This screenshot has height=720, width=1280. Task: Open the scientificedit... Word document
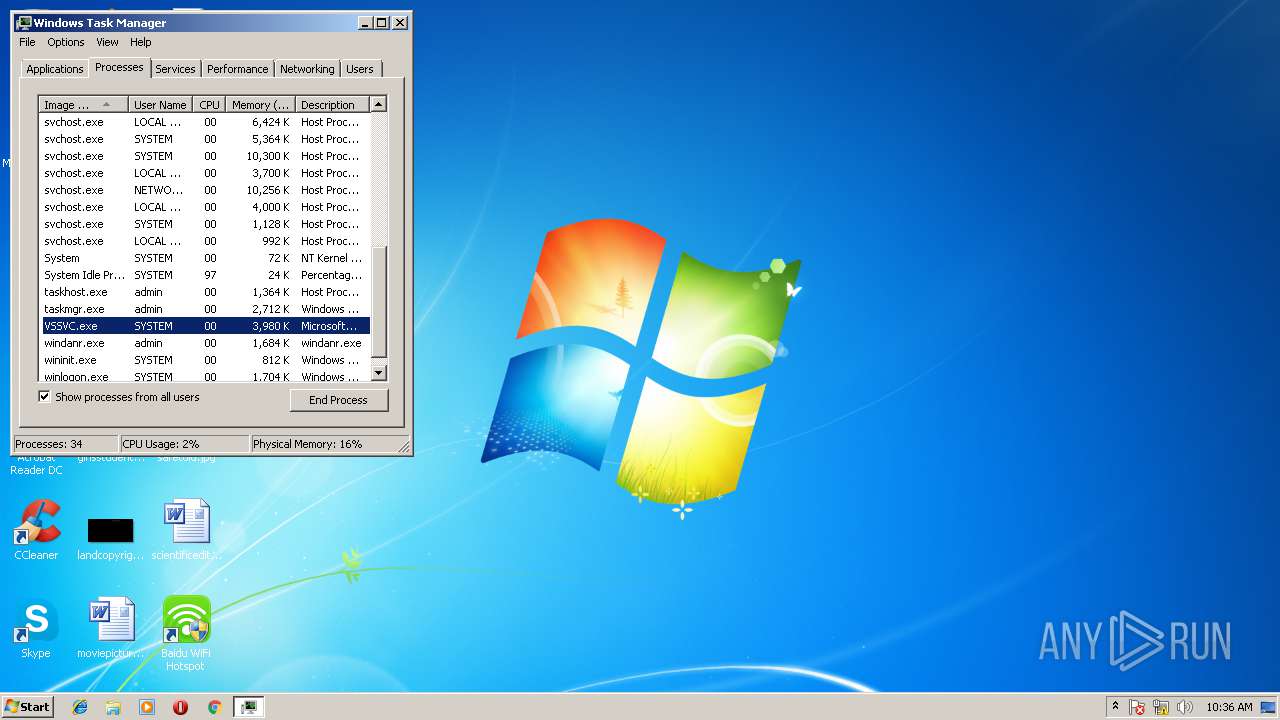187,530
